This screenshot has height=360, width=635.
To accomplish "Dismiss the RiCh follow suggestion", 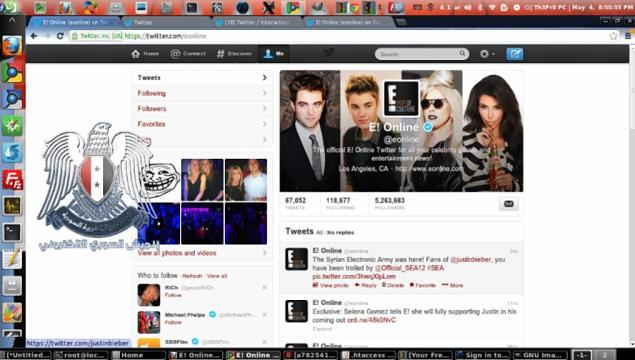I will [x=264, y=288].
